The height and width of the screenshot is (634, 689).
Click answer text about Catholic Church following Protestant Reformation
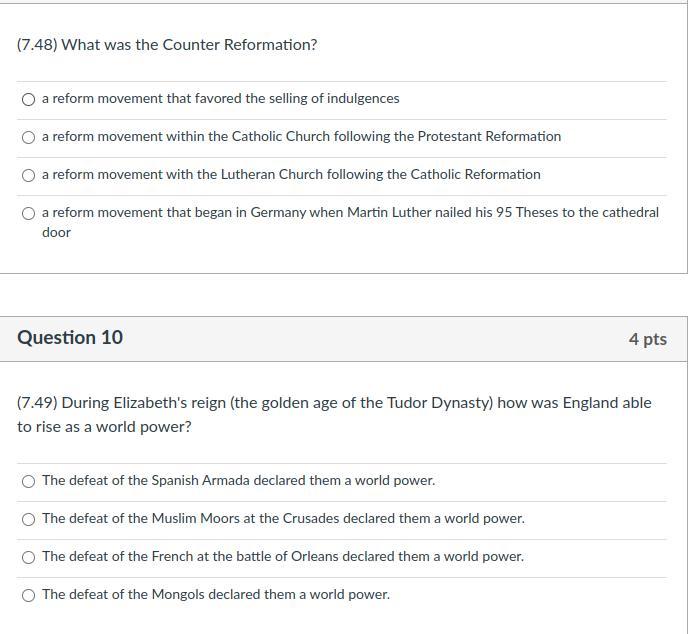301,137
